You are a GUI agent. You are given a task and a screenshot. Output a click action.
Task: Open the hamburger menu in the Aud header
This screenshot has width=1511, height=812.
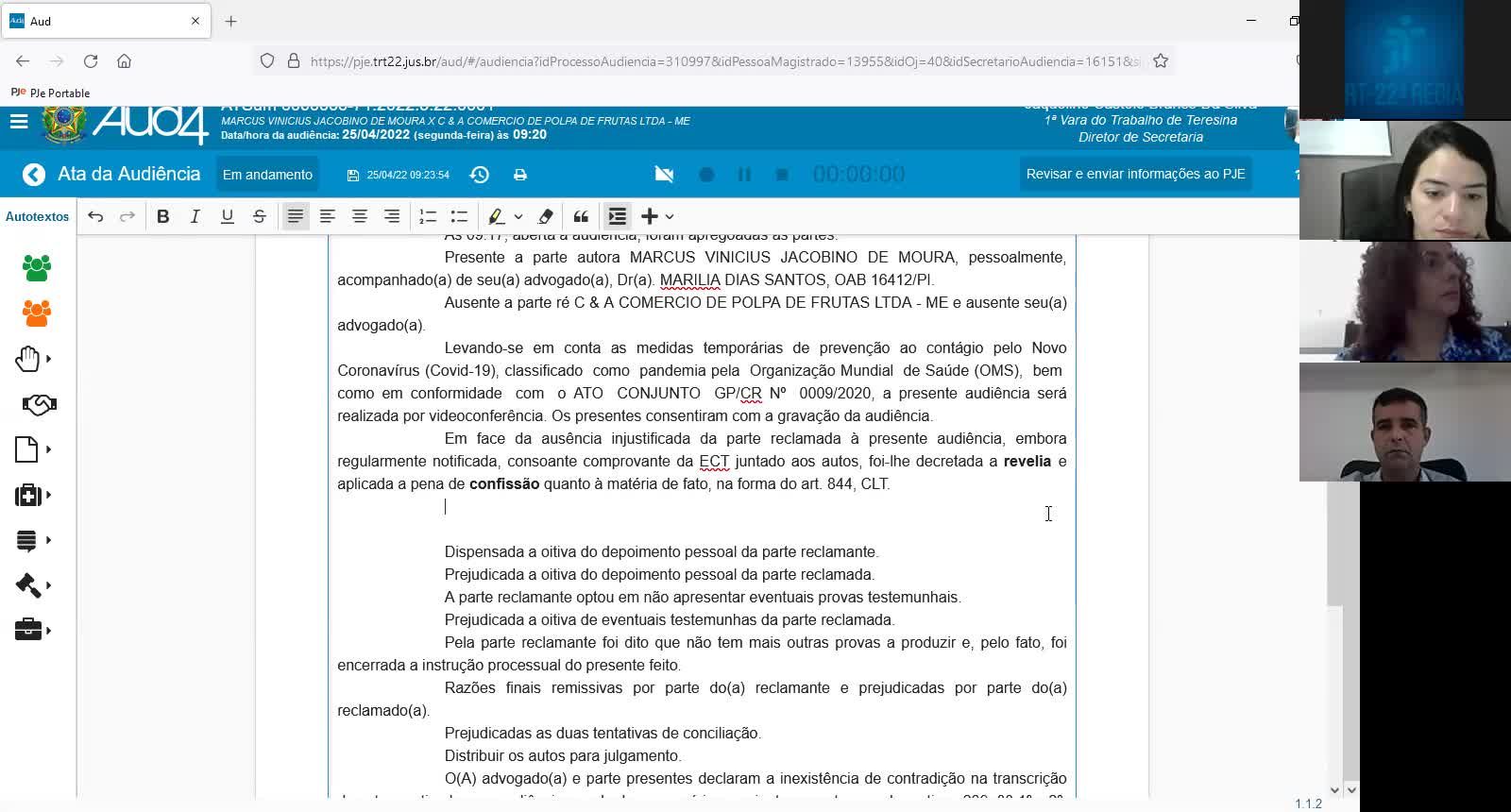point(19,122)
